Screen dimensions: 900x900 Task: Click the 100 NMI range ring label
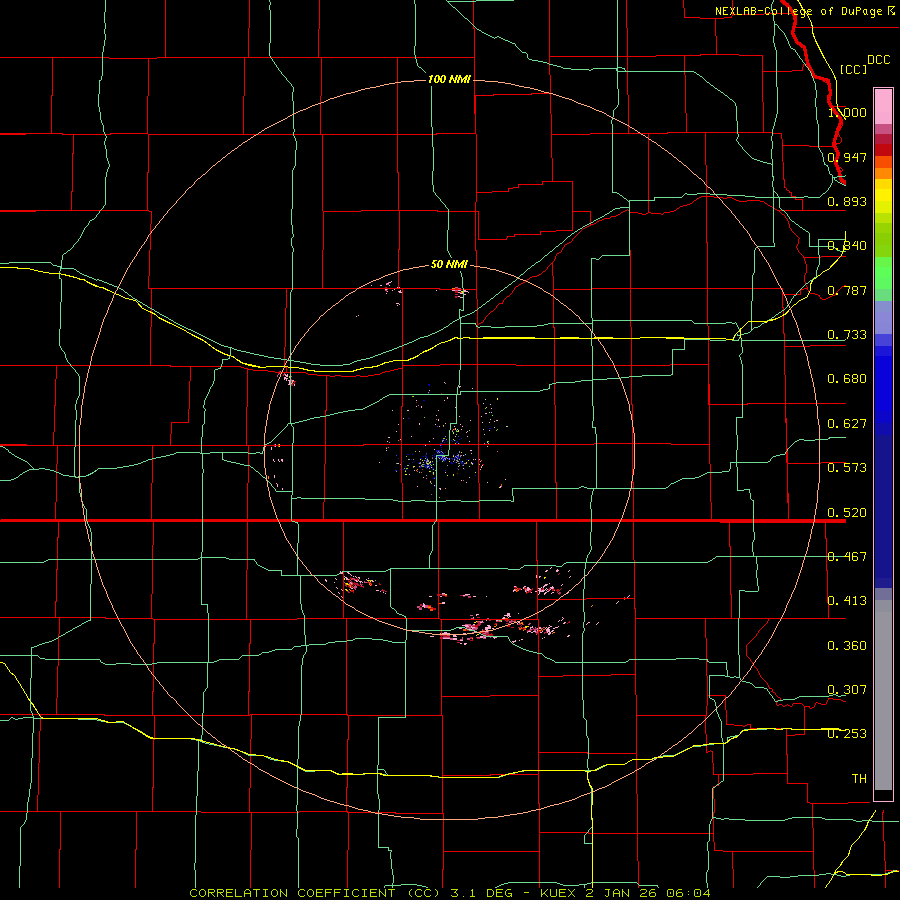tap(449, 79)
